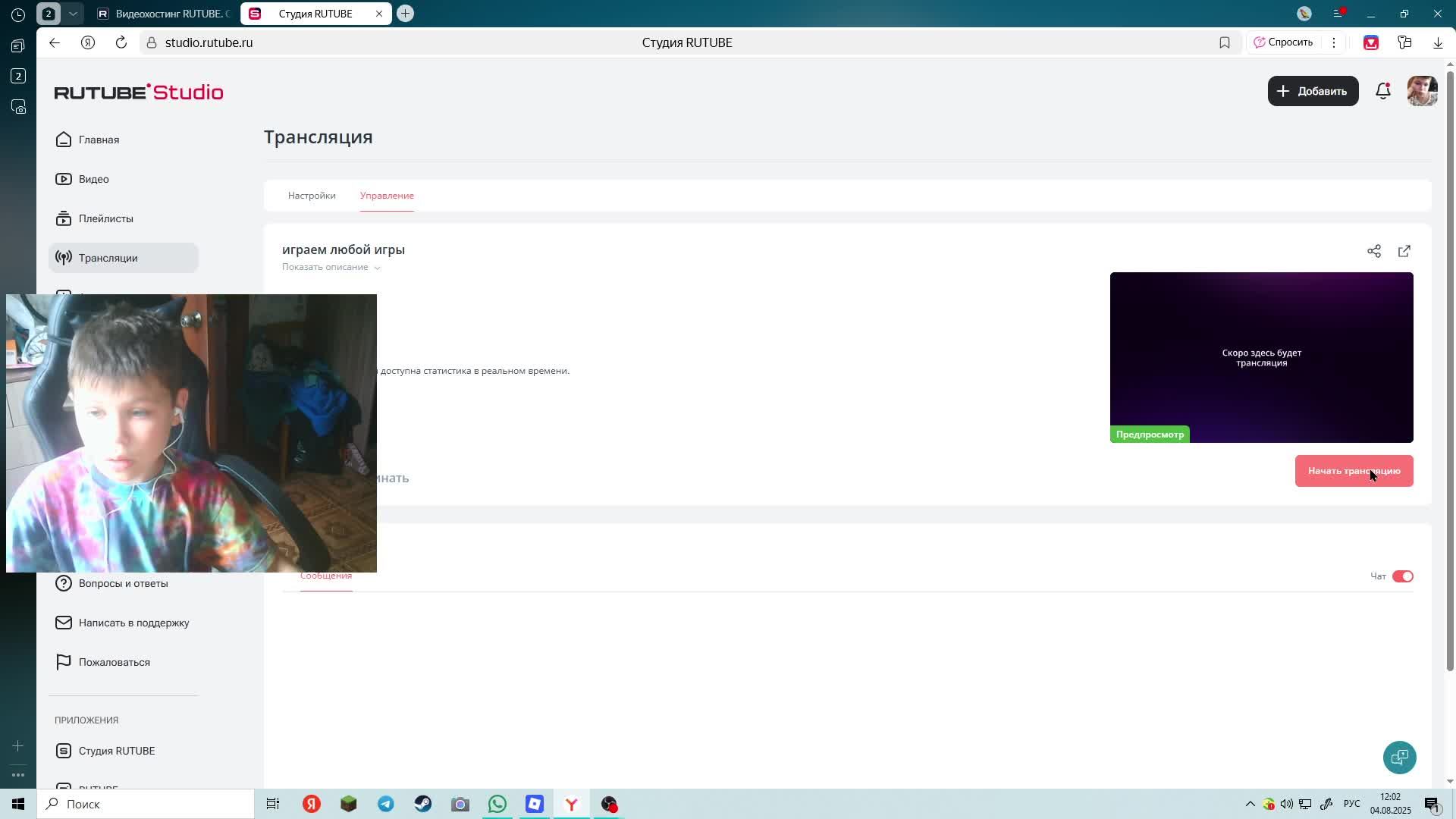Switch to the Настройки tab
Screen dimensions: 1456x819
[312, 196]
